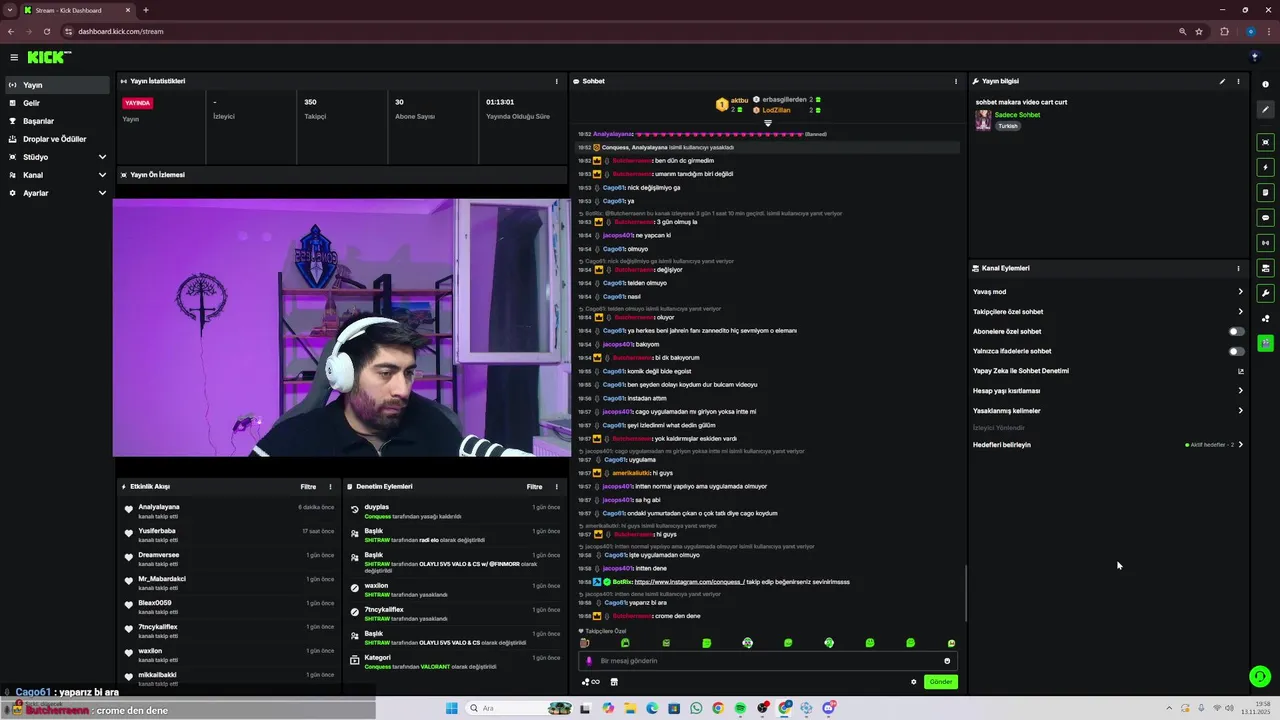The height and width of the screenshot is (720, 1280).
Task: Click the shop icon below message box
Action: (614, 682)
